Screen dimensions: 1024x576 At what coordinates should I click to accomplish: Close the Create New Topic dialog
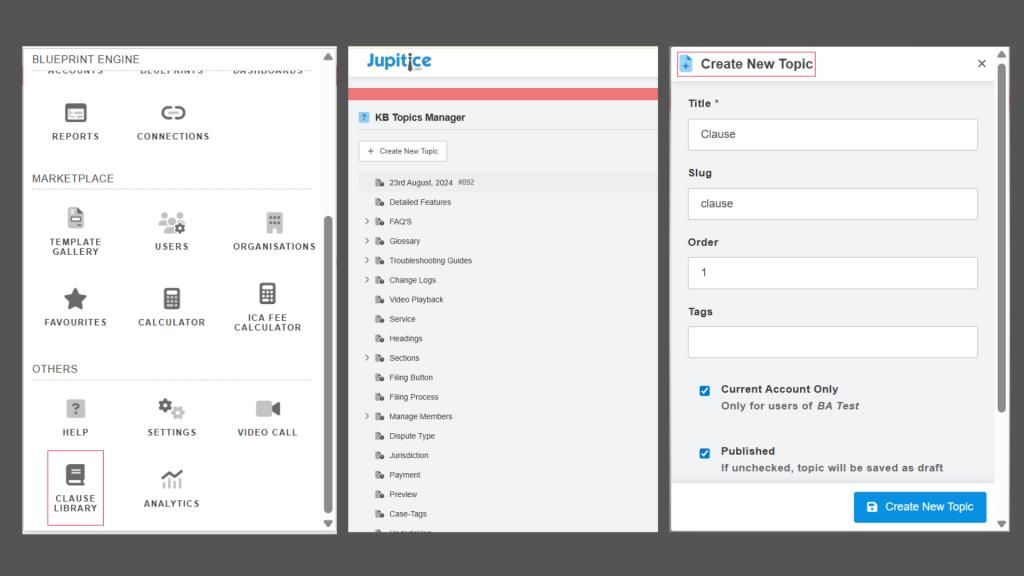click(x=981, y=64)
